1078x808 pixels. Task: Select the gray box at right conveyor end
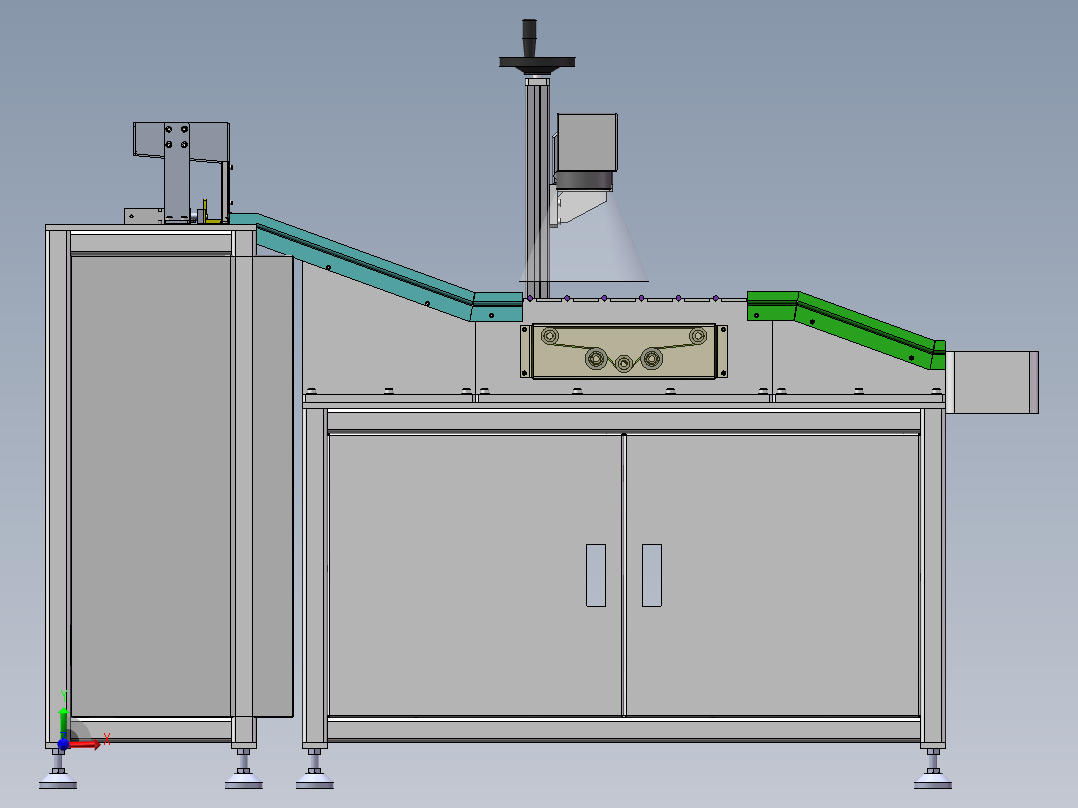992,382
